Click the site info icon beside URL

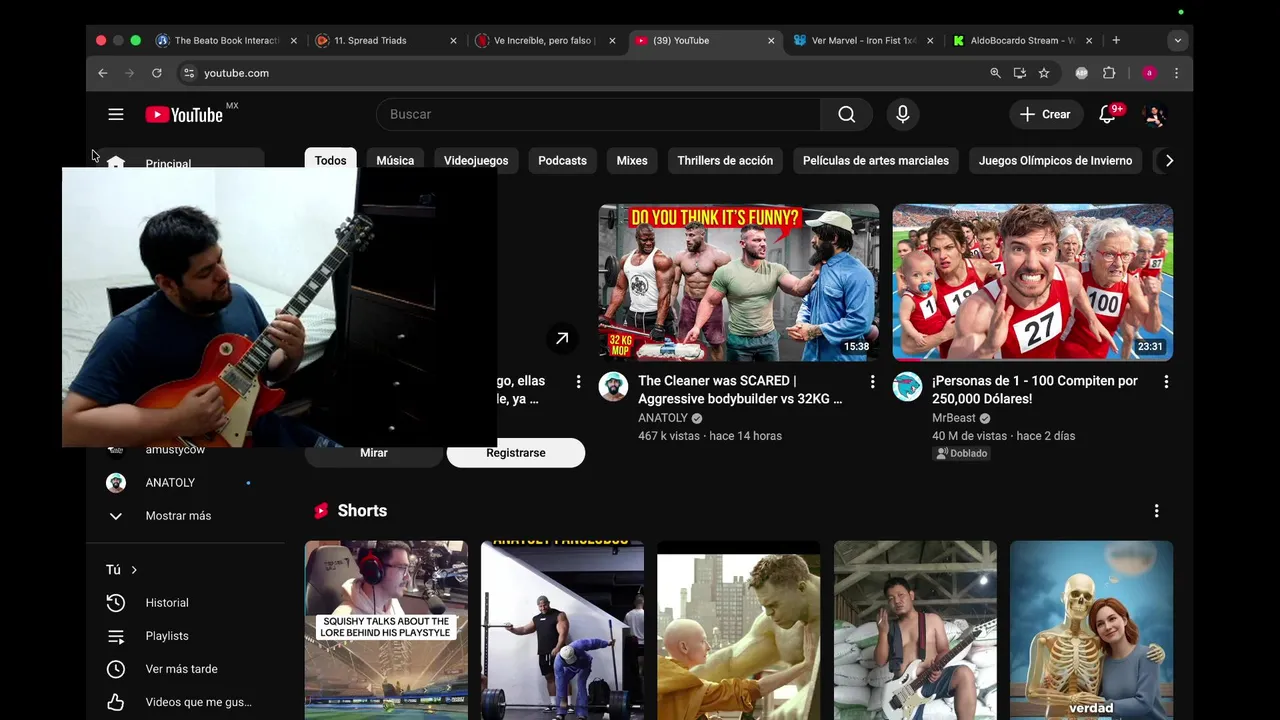pyautogui.click(x=189, y=73)
